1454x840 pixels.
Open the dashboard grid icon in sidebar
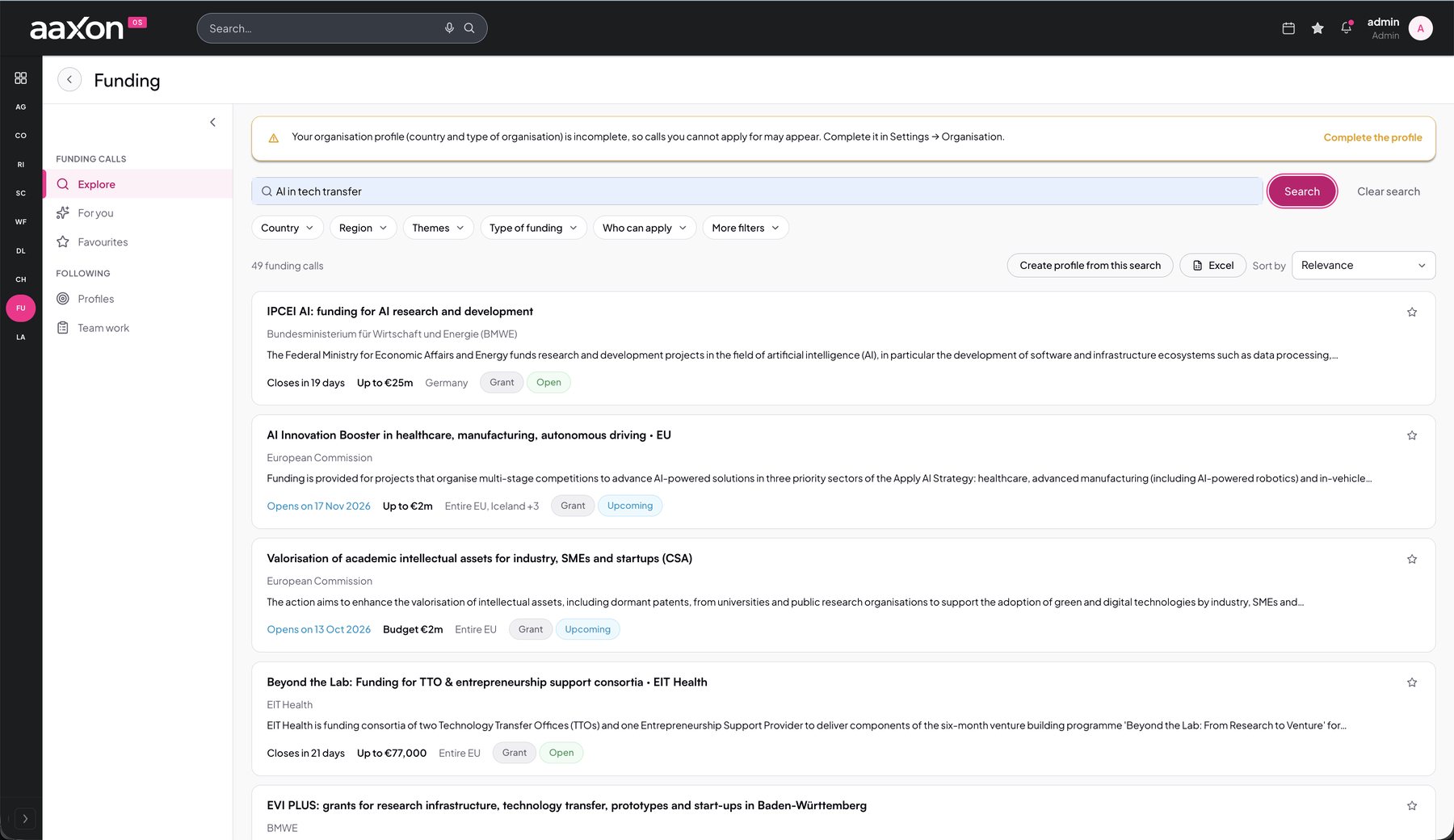(x=21, y=78)
